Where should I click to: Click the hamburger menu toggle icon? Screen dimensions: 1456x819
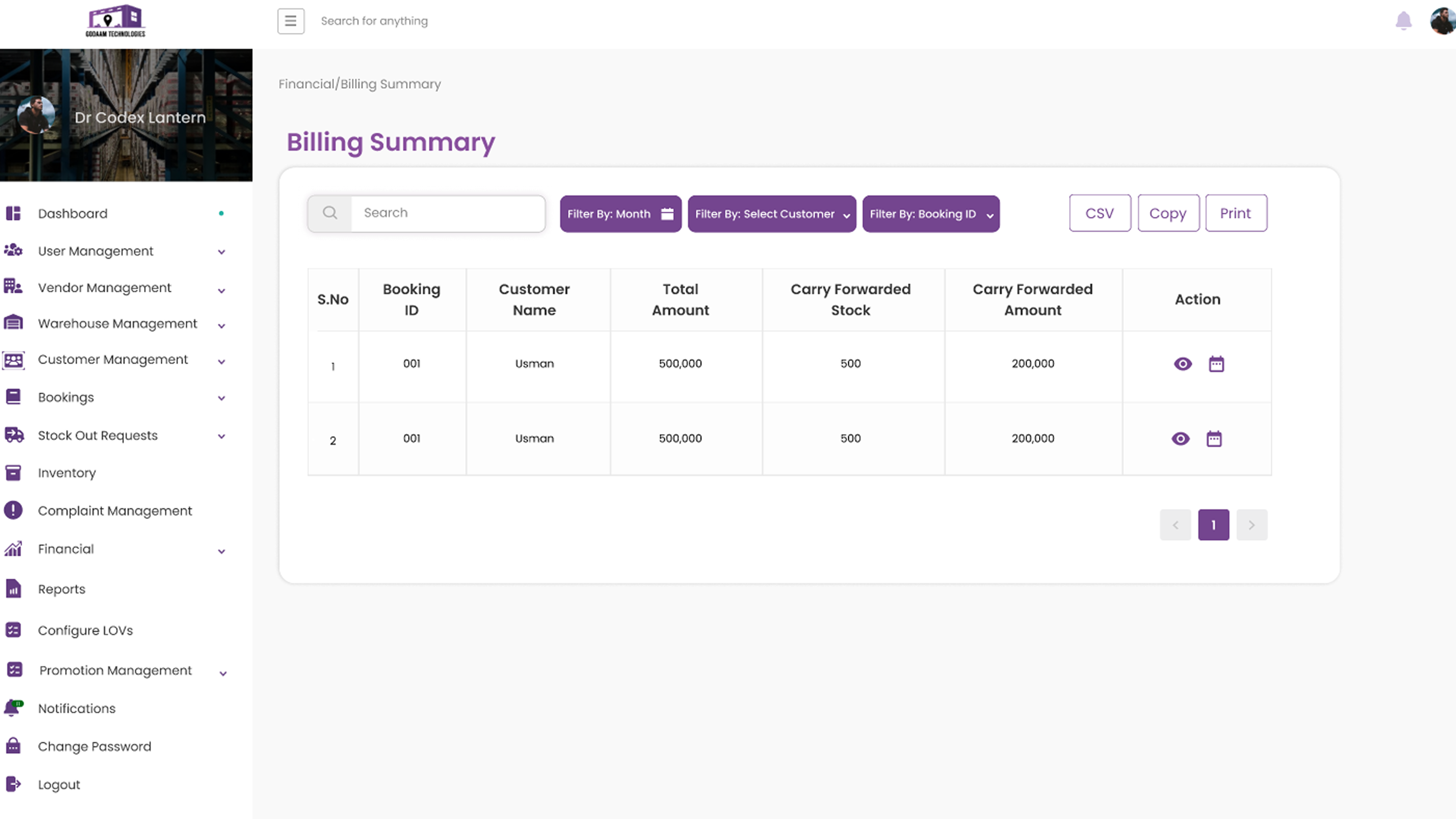290,21
